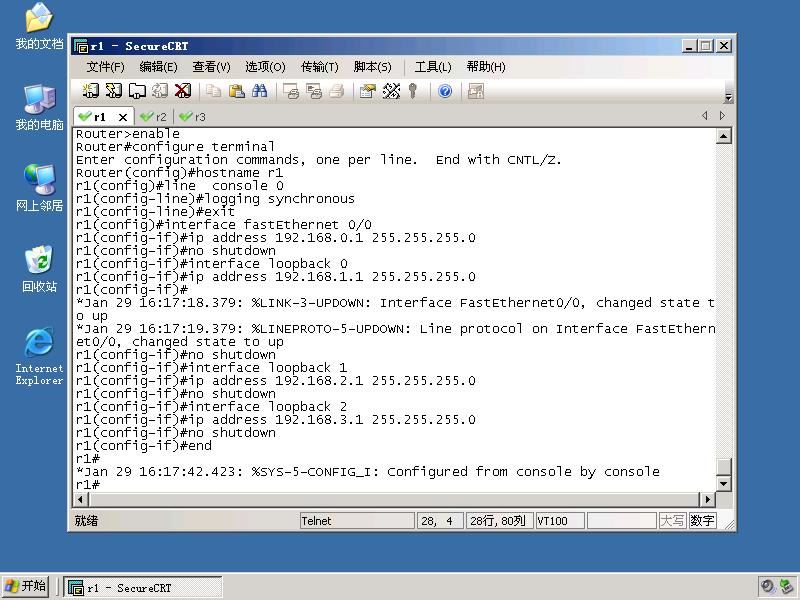Viewport: 800px width, 600px height.
Task: Click 'interface loopback 2' line
Action: pos(211,407)
